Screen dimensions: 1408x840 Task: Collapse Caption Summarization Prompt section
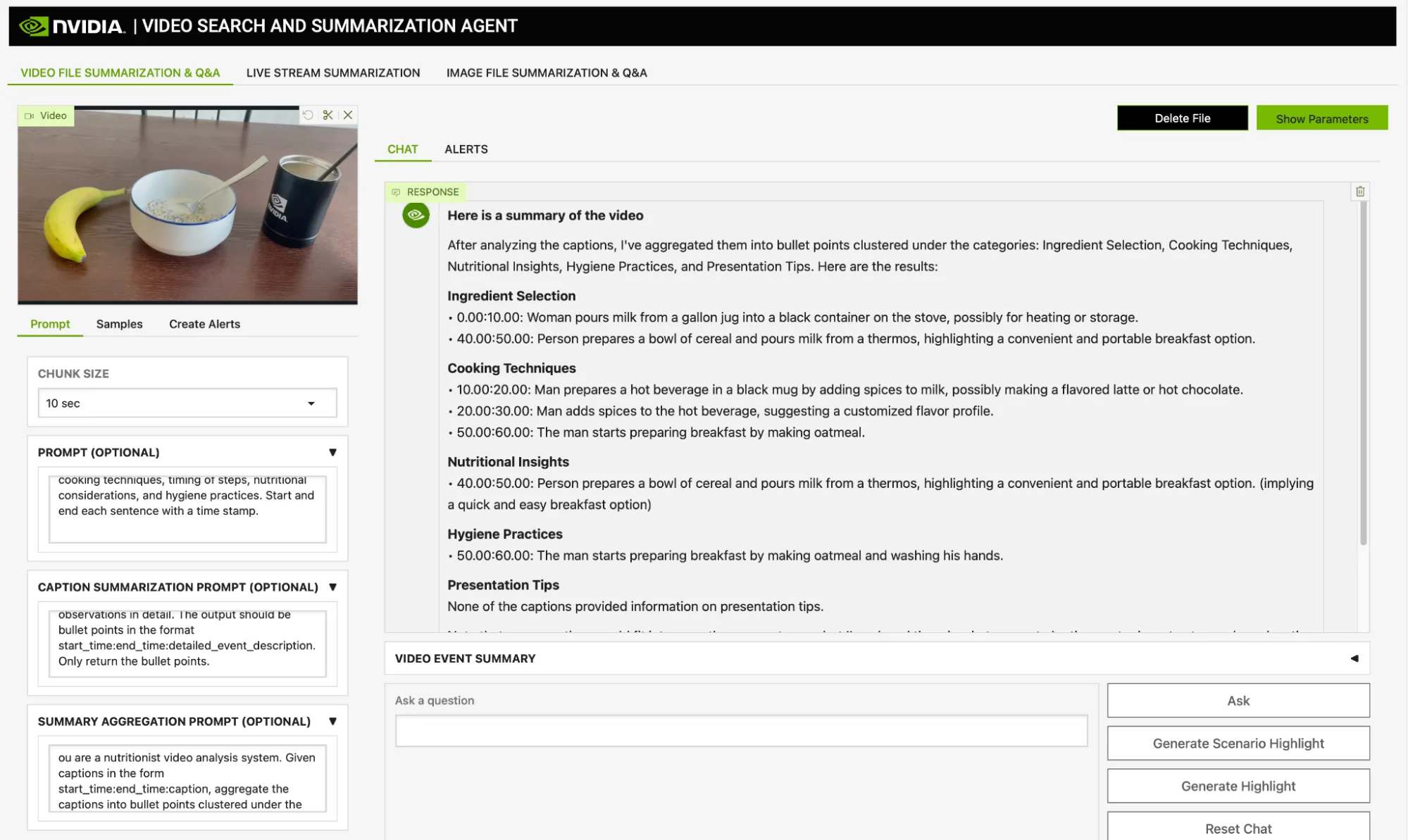332,587
